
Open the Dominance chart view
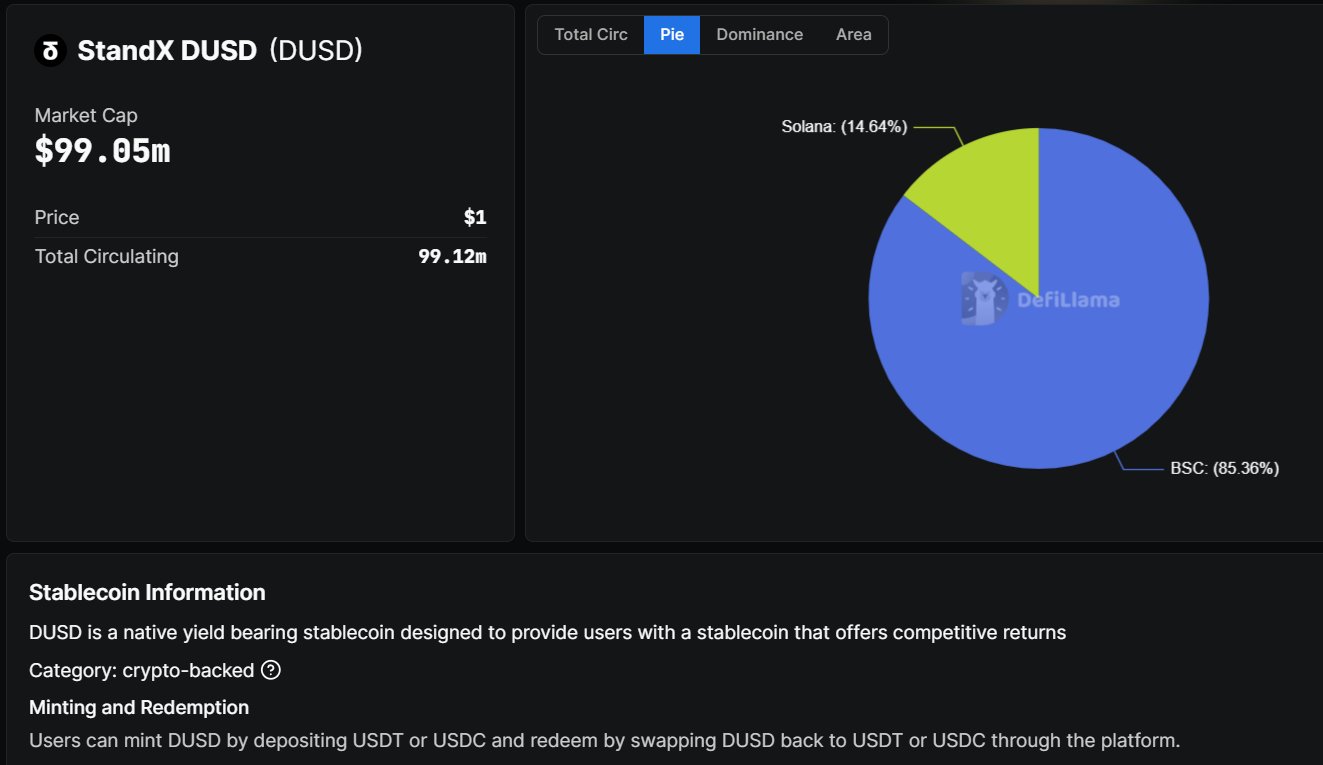click(759, 35)
